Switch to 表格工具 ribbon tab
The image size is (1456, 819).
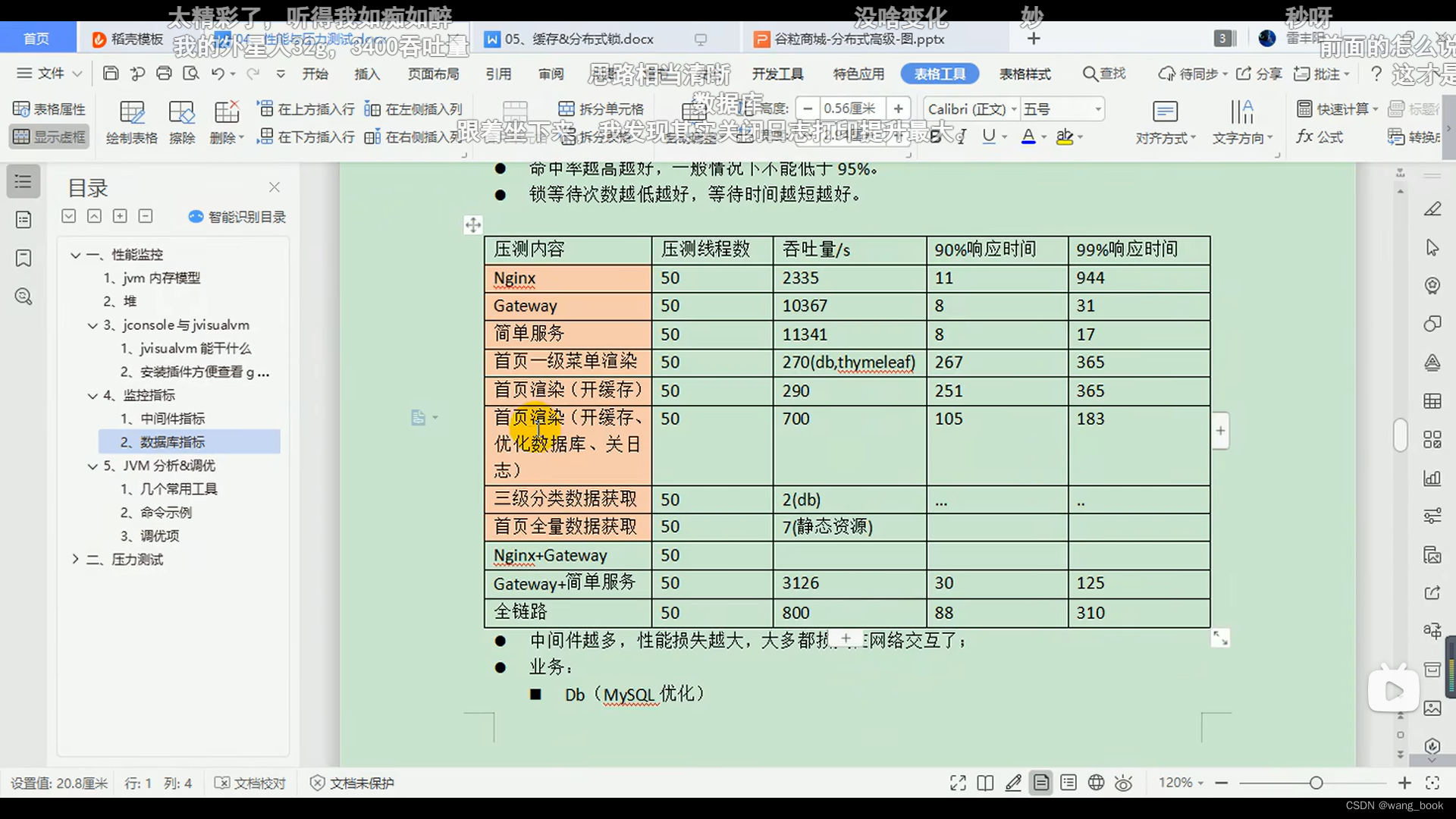[940, 74]
